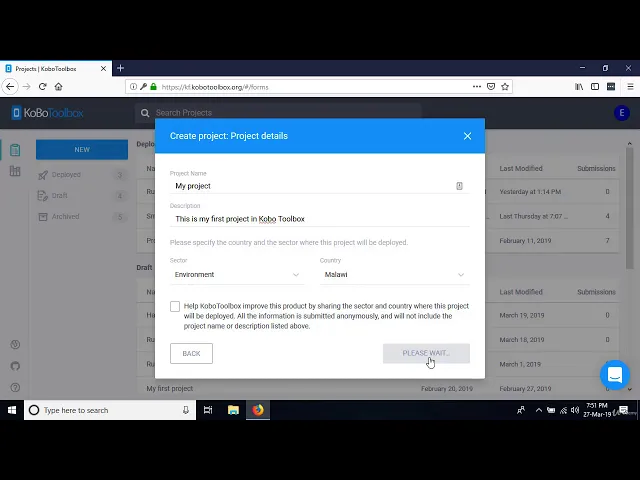
Task: Click the browser forward arrow
Action: pos(27,87)
